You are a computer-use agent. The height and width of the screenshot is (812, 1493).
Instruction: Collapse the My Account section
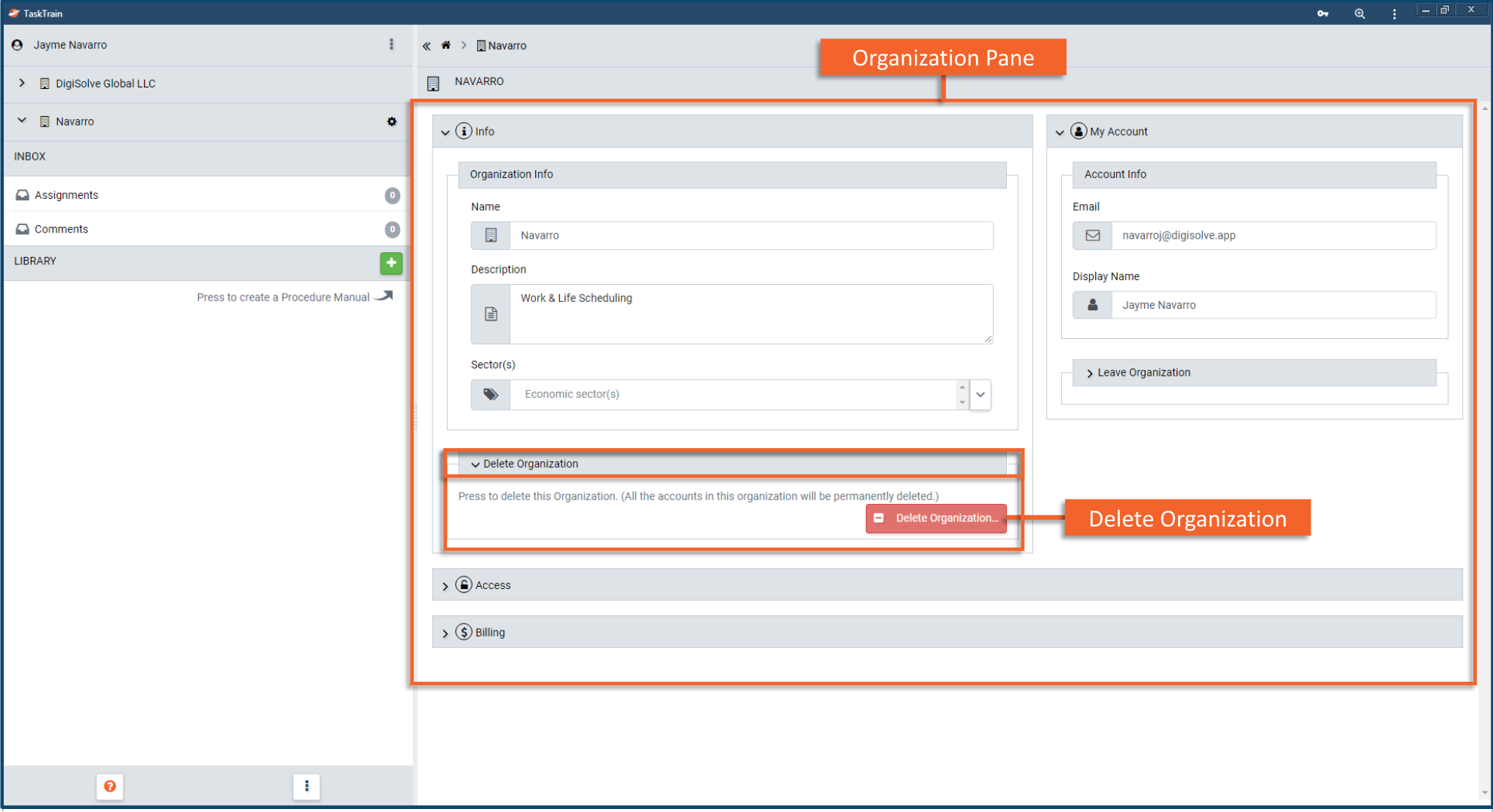coord(1060,133)
